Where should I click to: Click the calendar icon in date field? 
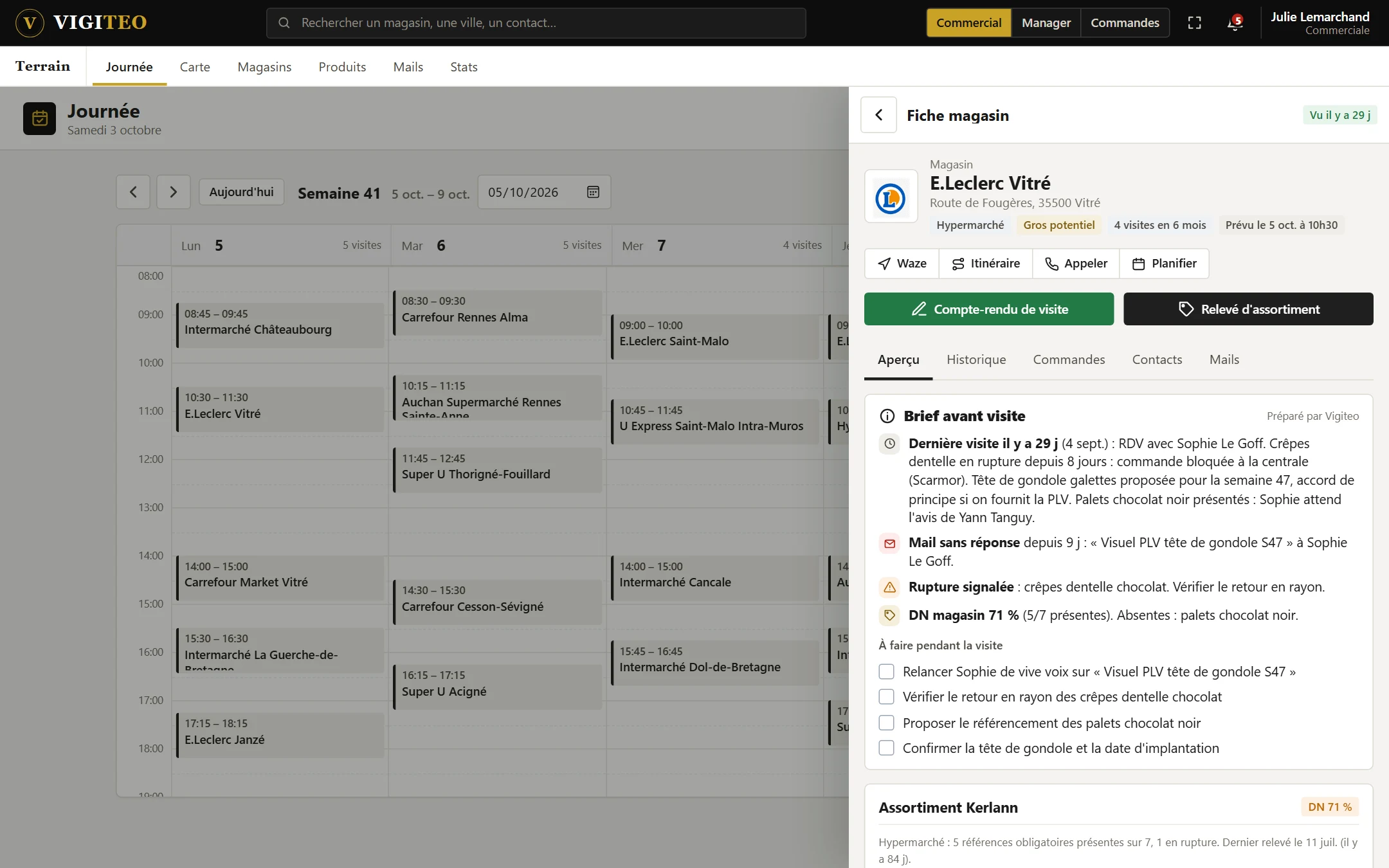point(593,192)
